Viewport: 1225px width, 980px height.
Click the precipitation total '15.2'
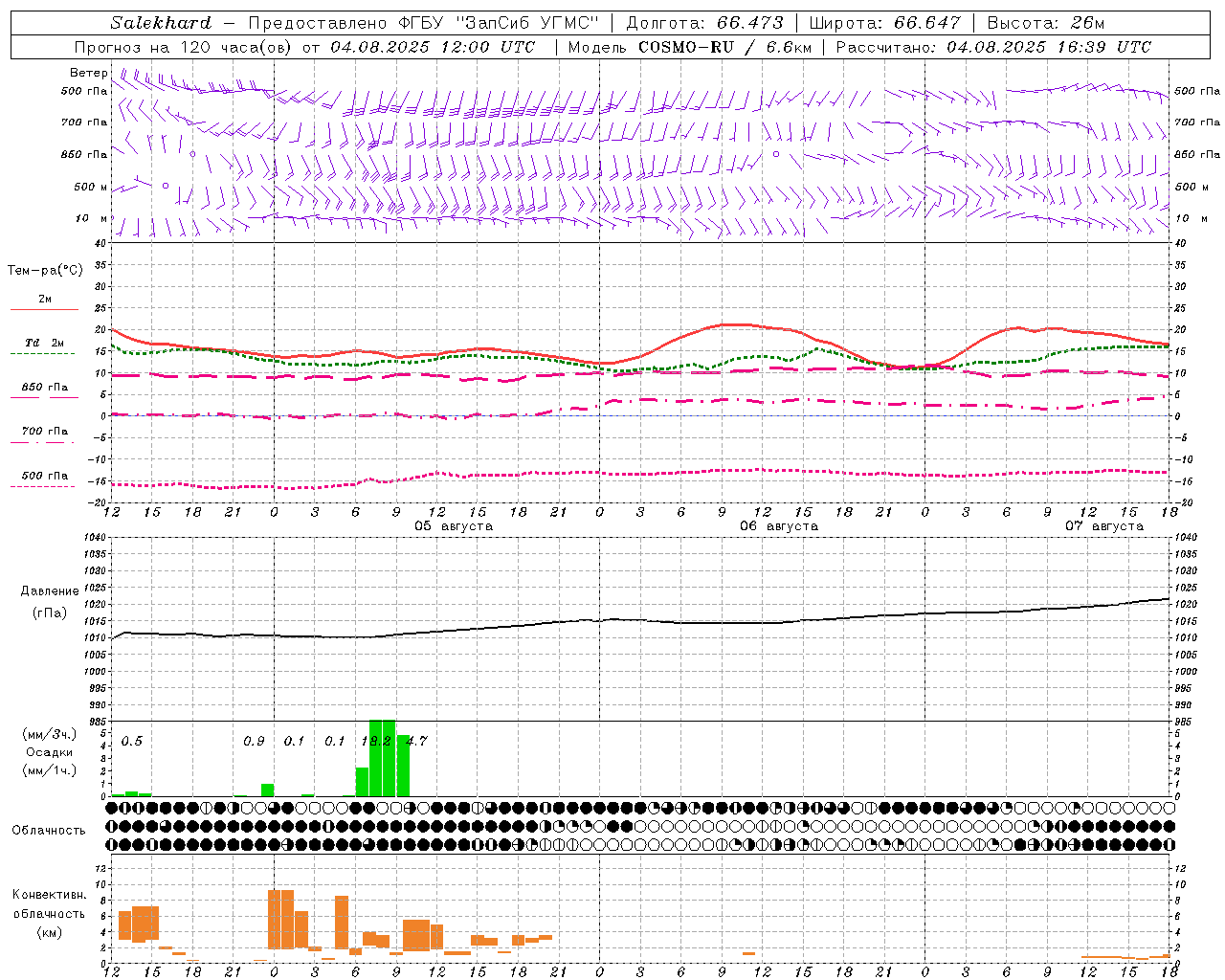point(376,741)
